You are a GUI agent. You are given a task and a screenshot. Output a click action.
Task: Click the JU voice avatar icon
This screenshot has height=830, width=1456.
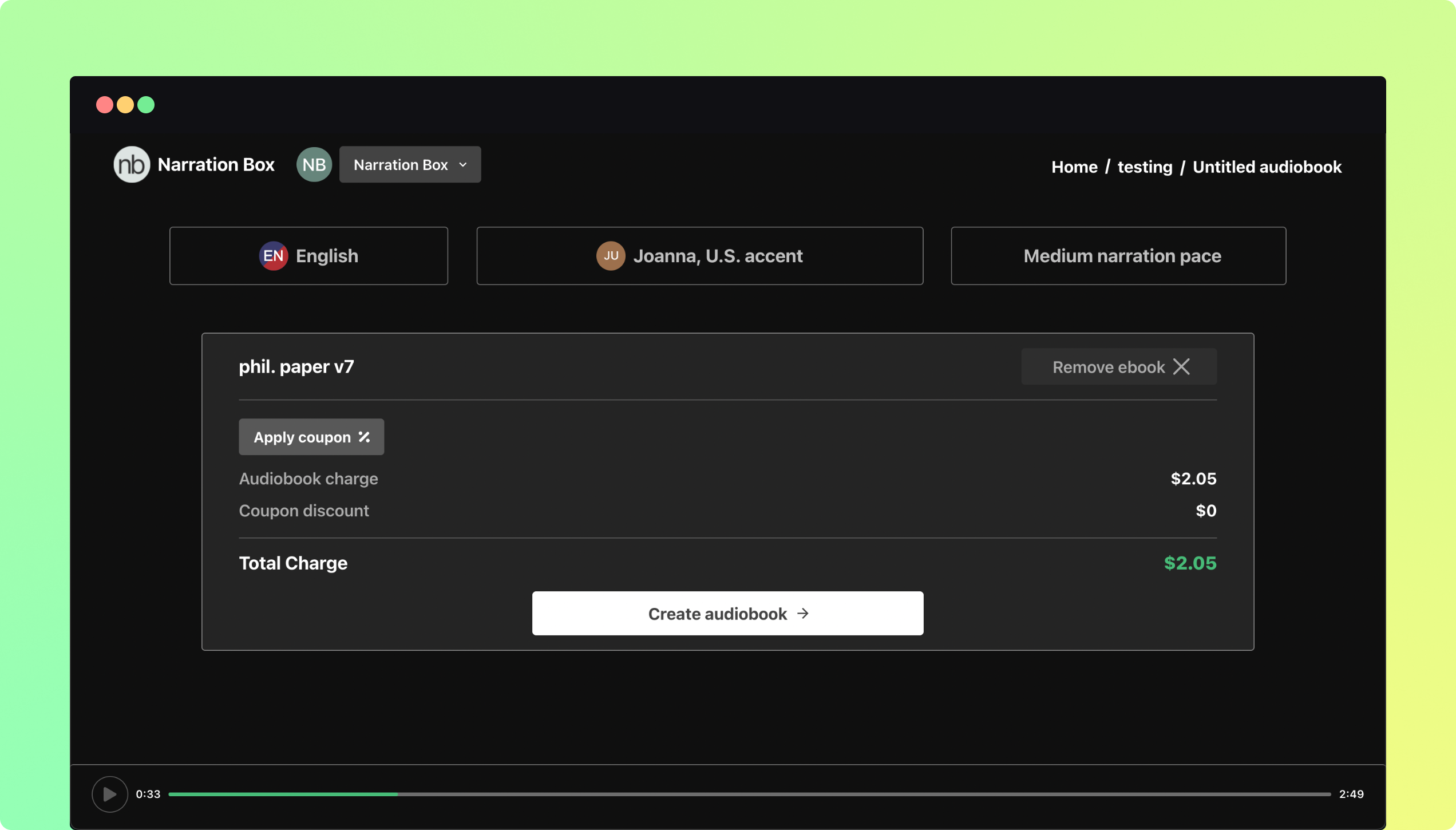[x=611, y=256]
